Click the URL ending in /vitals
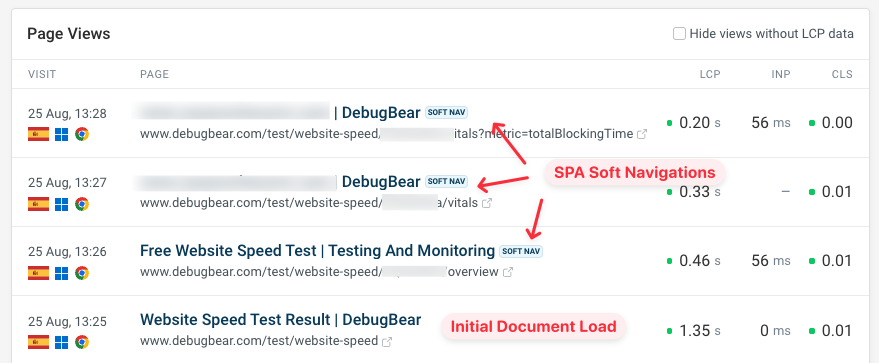Image resolution: width=879 pixels, height=363 pixels. [x=309, y=203]
